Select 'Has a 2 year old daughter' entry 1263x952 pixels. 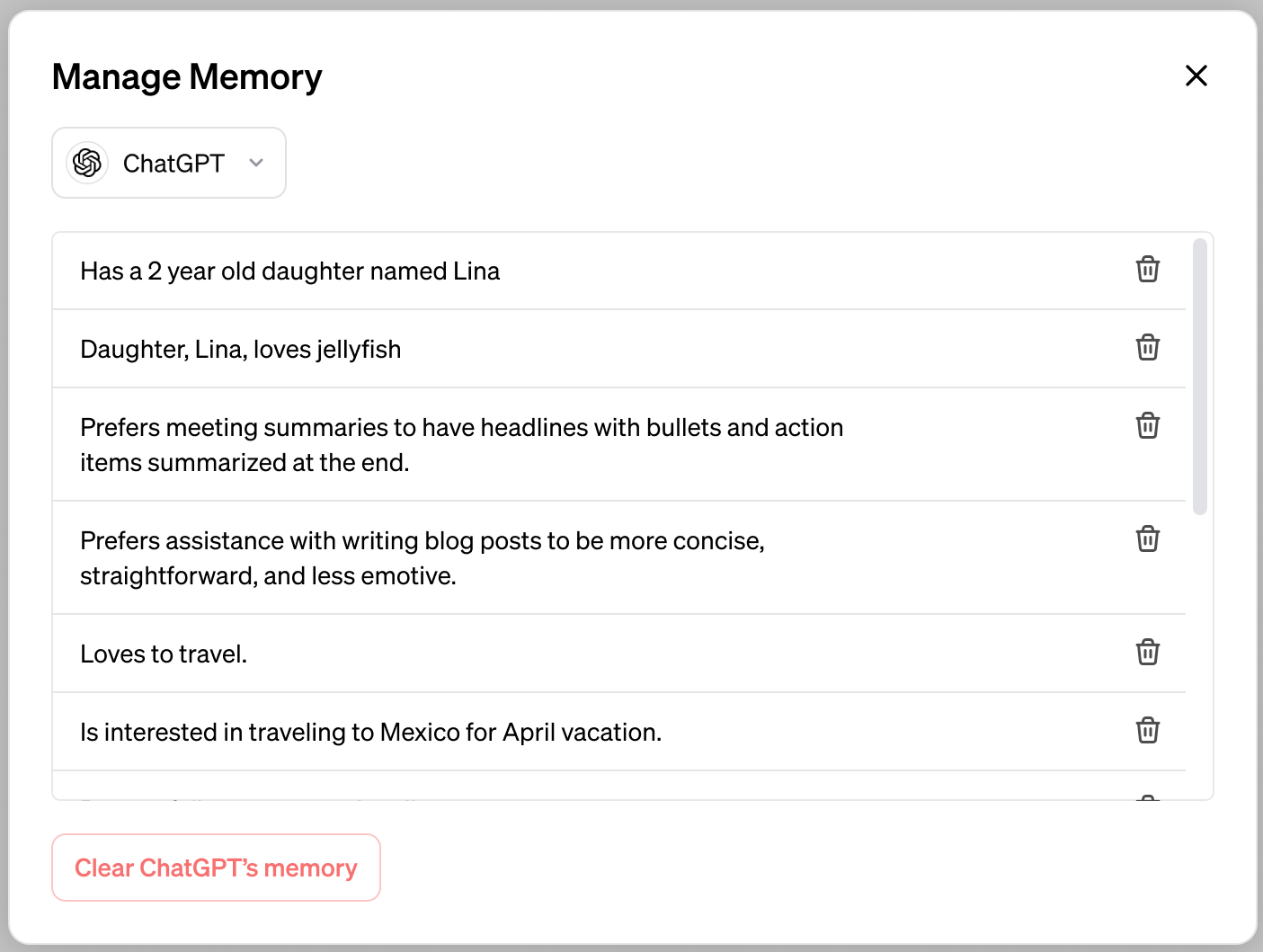(x=290, y=271)
